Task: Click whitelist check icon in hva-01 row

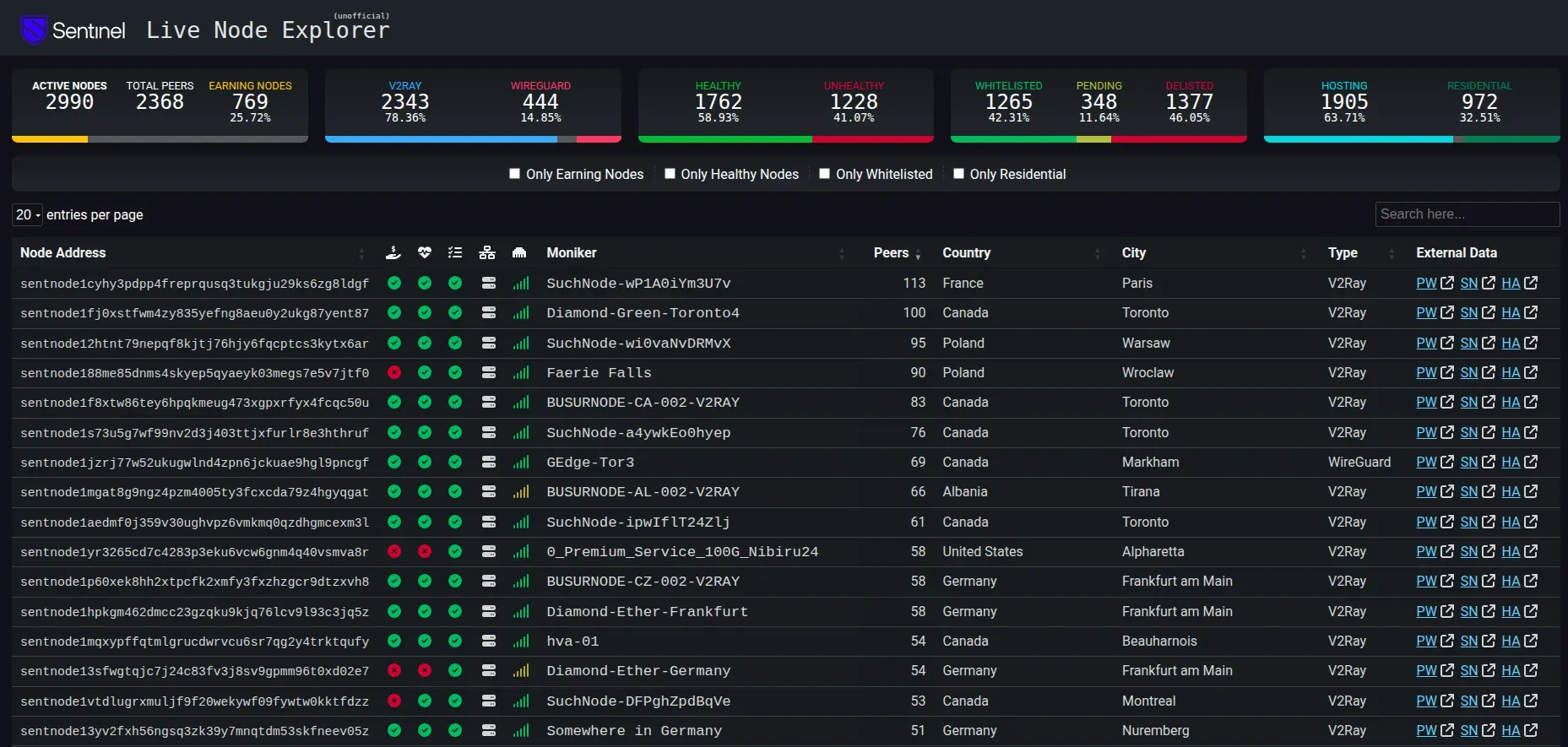Action: (x=455, y=641)
